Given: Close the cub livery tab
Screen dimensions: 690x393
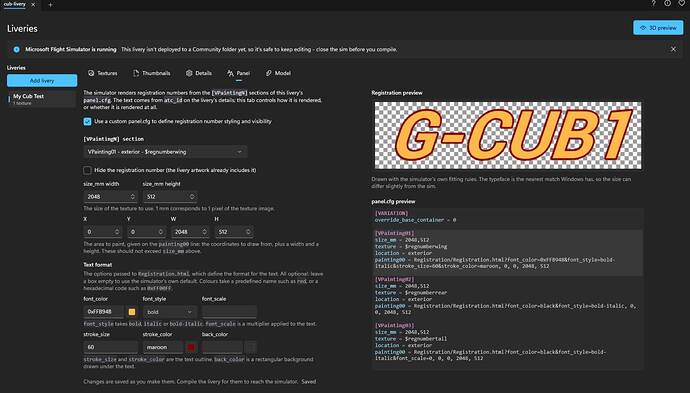Looking at the screenshot, I should coord(33,4).
